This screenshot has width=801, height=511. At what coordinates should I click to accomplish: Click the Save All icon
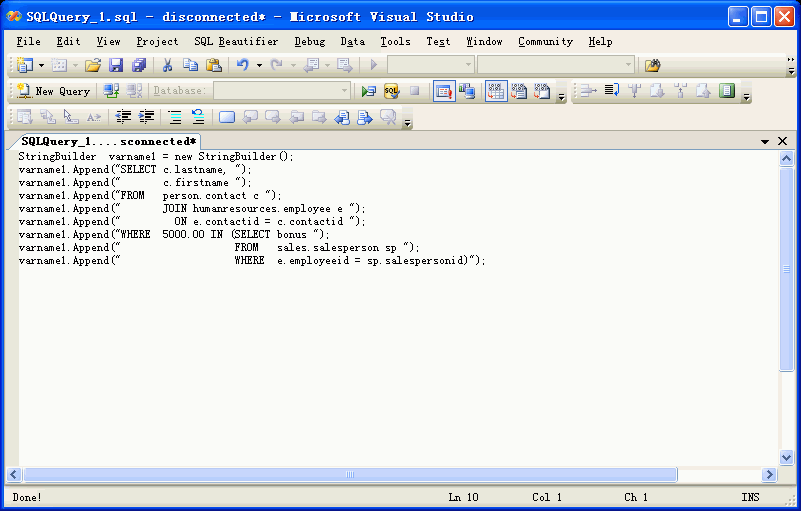139,65
